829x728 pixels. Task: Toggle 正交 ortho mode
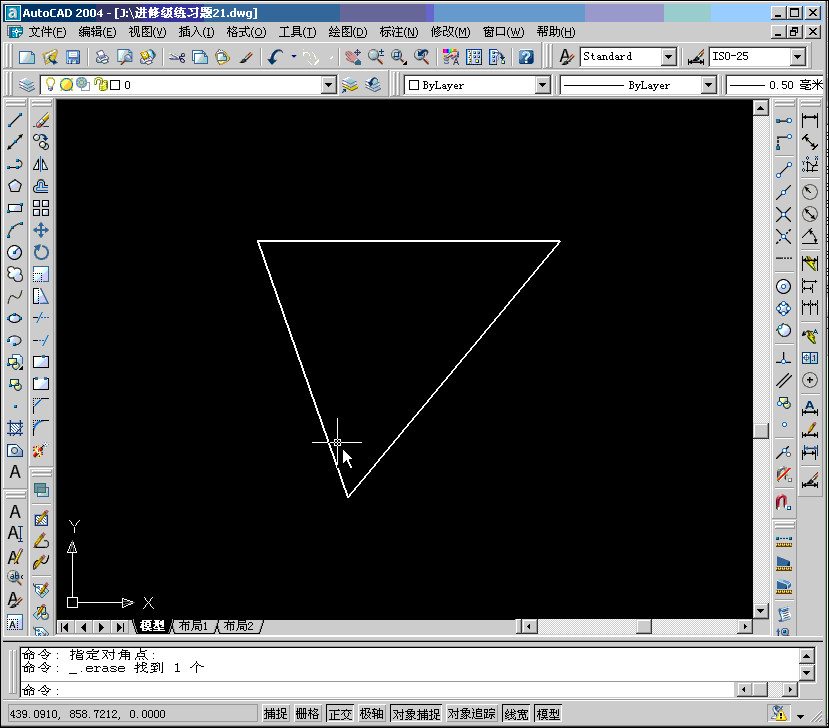click(x=339, y=714)
